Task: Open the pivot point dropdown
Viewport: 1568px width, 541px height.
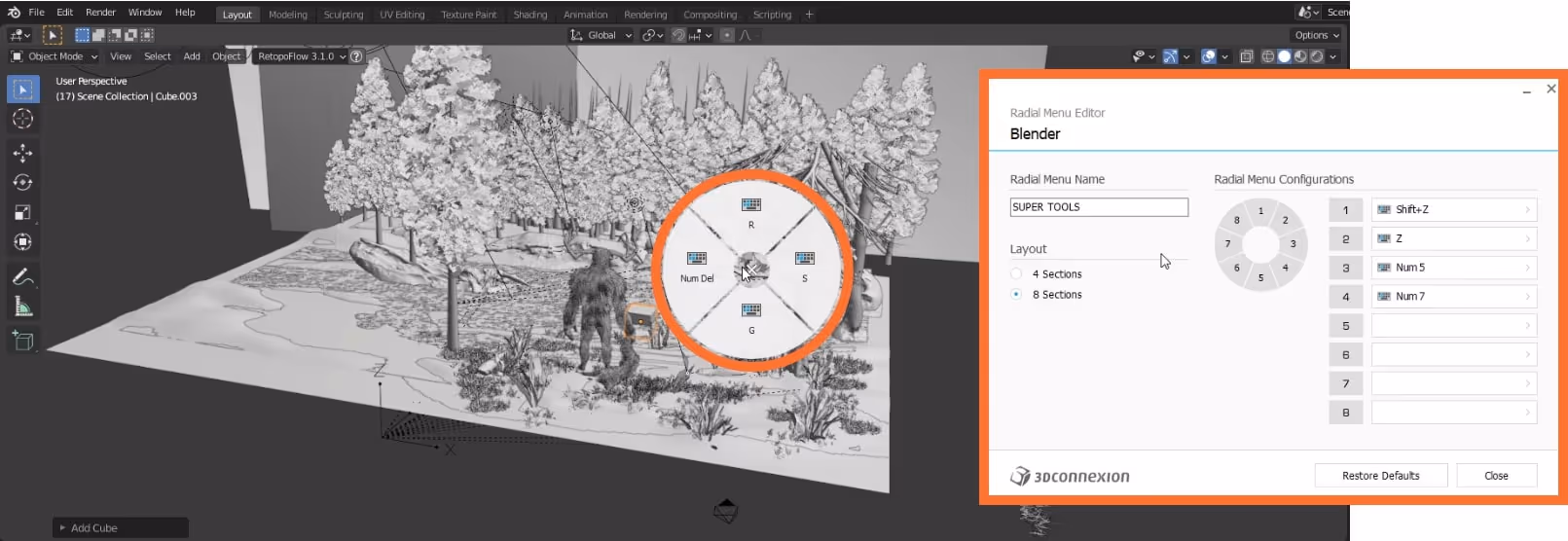Action: [653, 35]
